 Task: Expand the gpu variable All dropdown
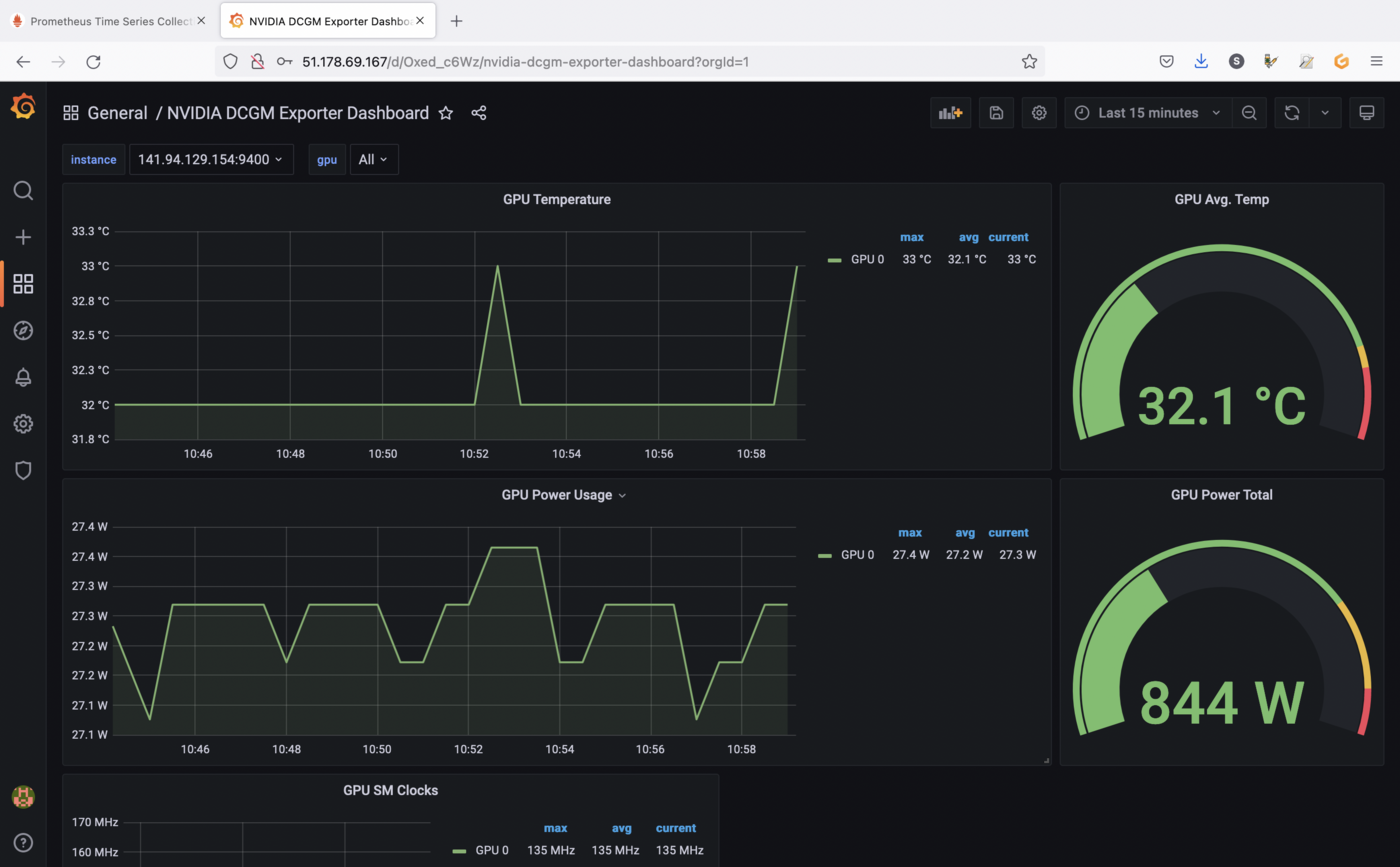click(x=373, y=159)
